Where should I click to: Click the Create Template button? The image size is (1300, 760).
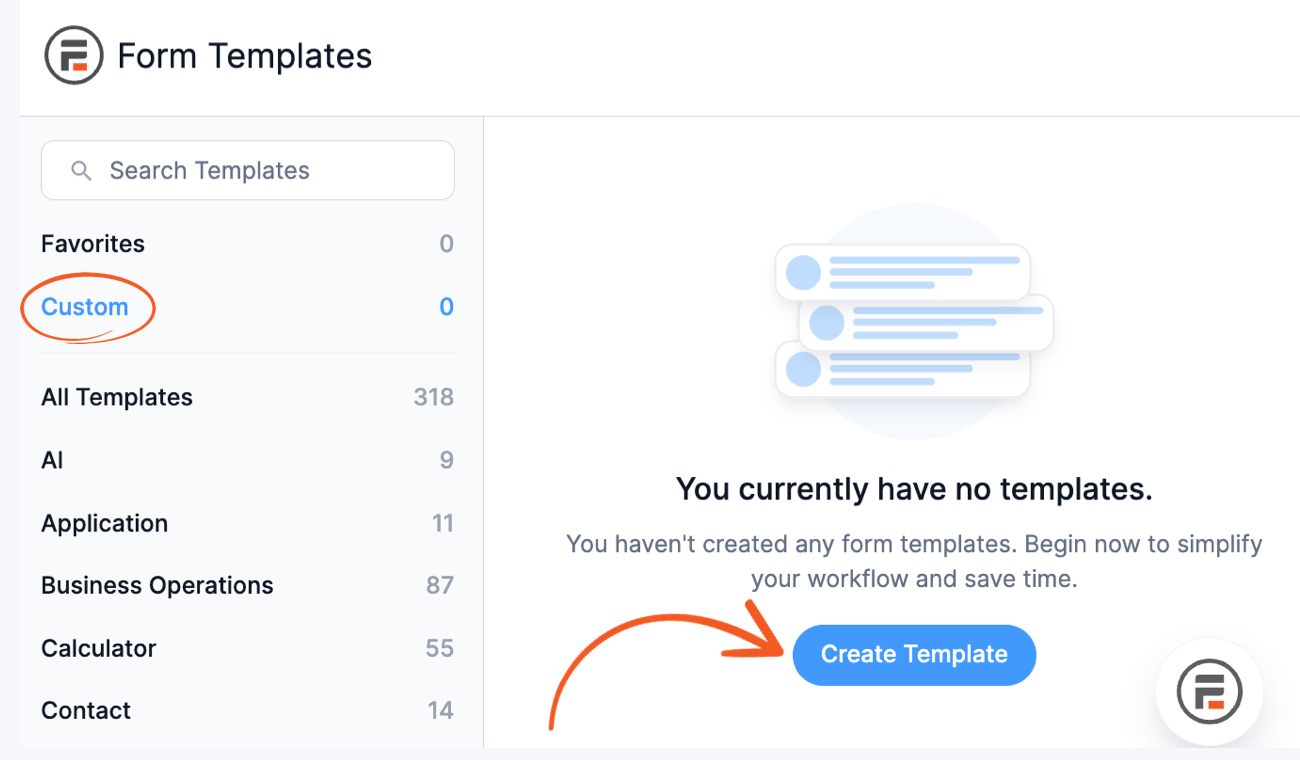point(913,654)
